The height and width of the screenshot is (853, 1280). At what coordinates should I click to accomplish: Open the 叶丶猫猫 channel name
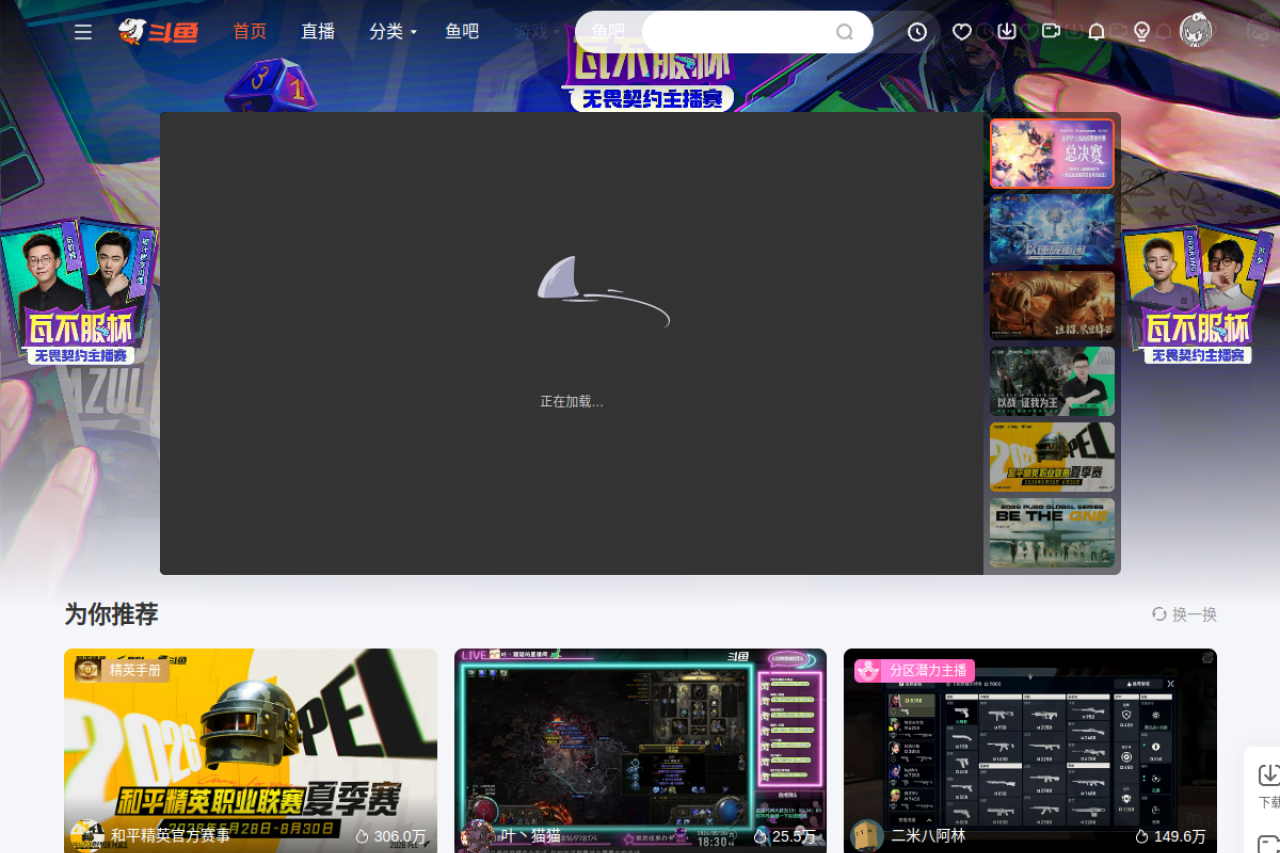click(531, 836)
